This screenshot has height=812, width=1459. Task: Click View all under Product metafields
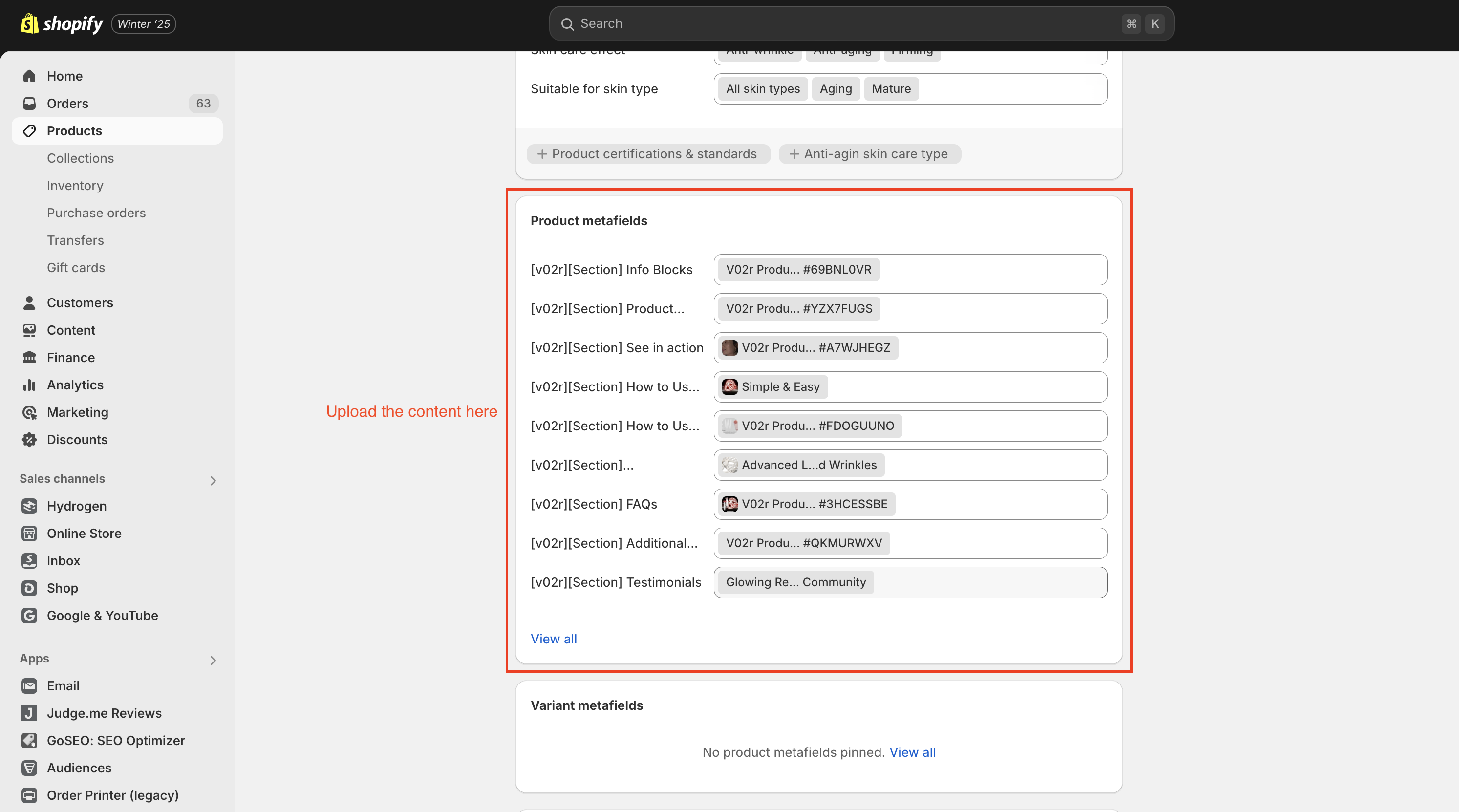tap(554, 639)
